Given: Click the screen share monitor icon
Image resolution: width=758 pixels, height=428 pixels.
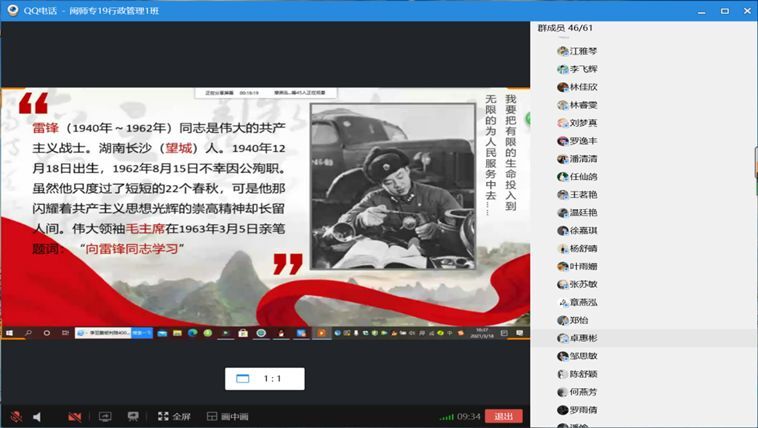Looking at the screenshot, I should pos(104,416).
